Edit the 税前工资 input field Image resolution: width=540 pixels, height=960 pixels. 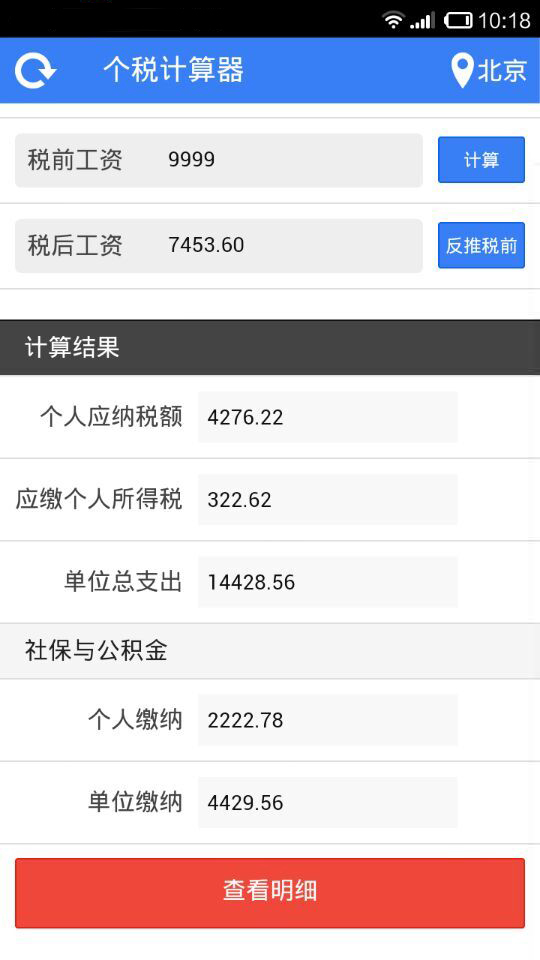(219, 160)
